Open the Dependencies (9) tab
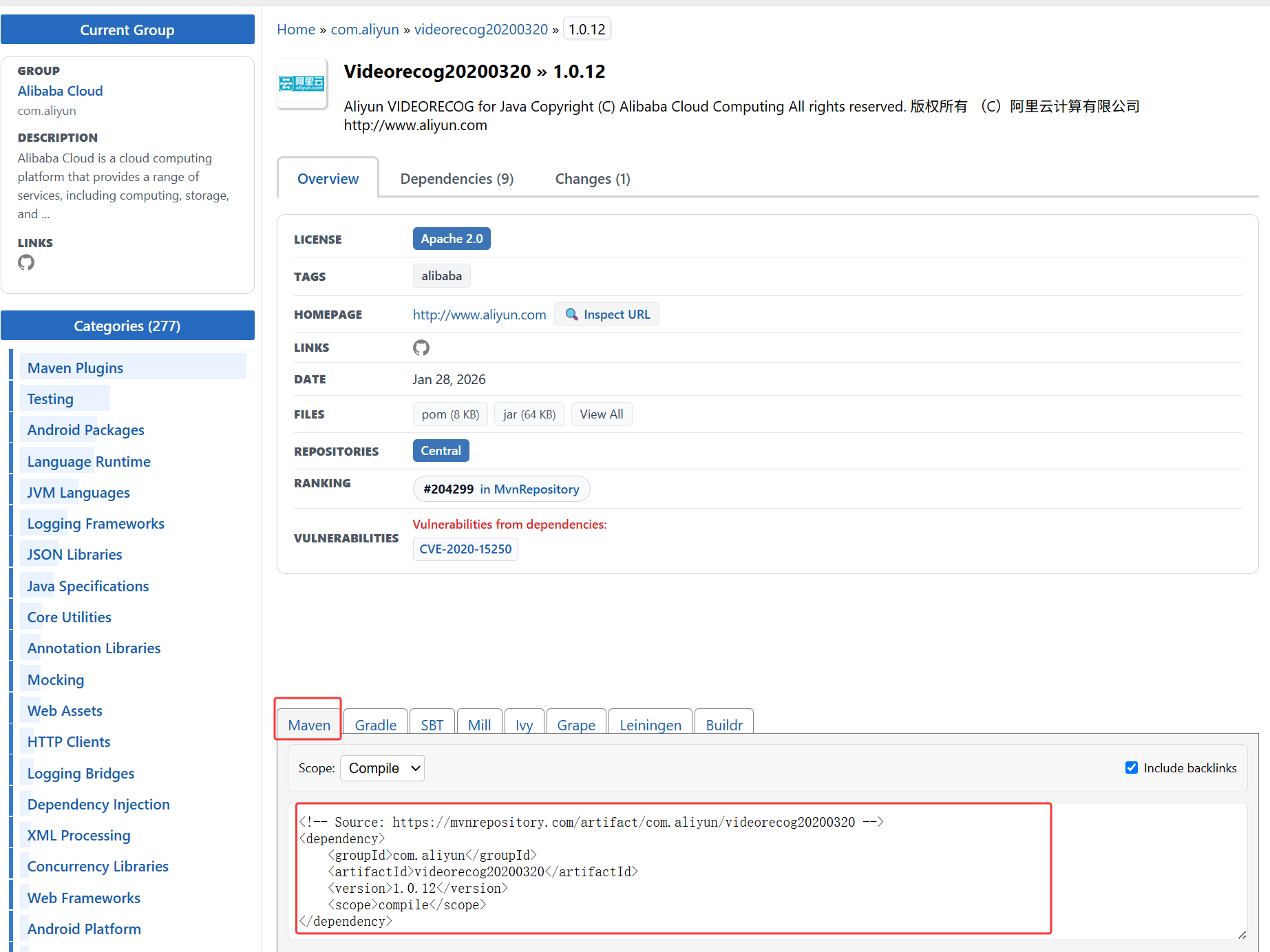The image size is (1270, 952). (x=457, y=178)
